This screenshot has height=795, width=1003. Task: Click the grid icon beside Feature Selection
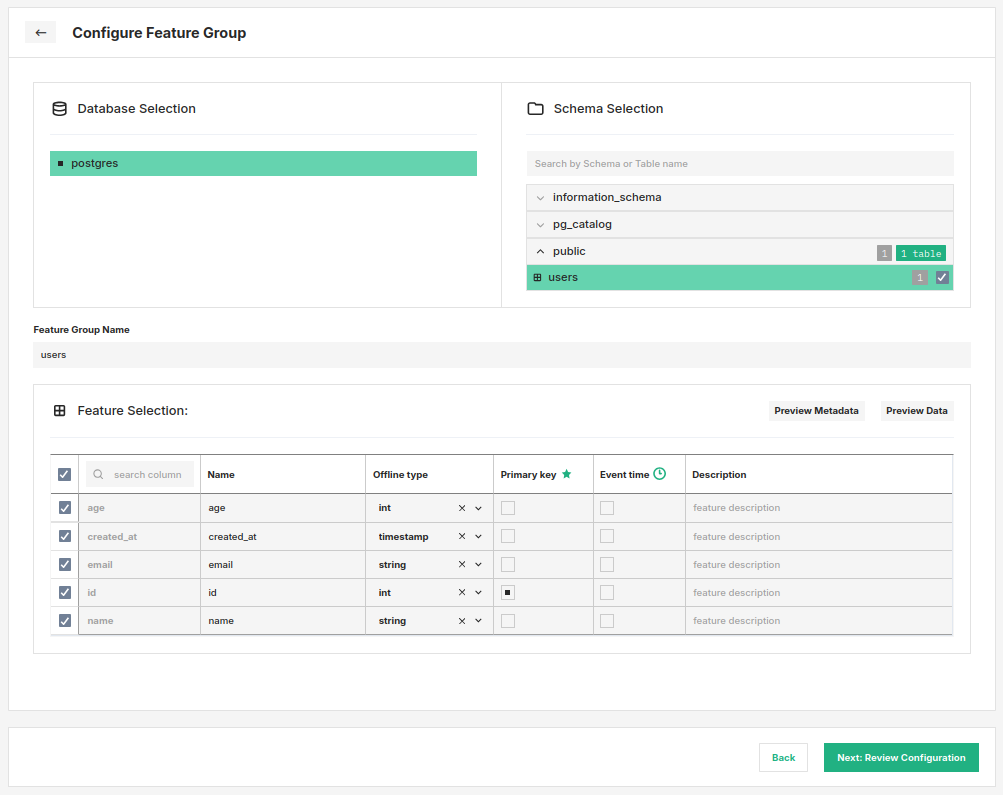coord(58,410)
